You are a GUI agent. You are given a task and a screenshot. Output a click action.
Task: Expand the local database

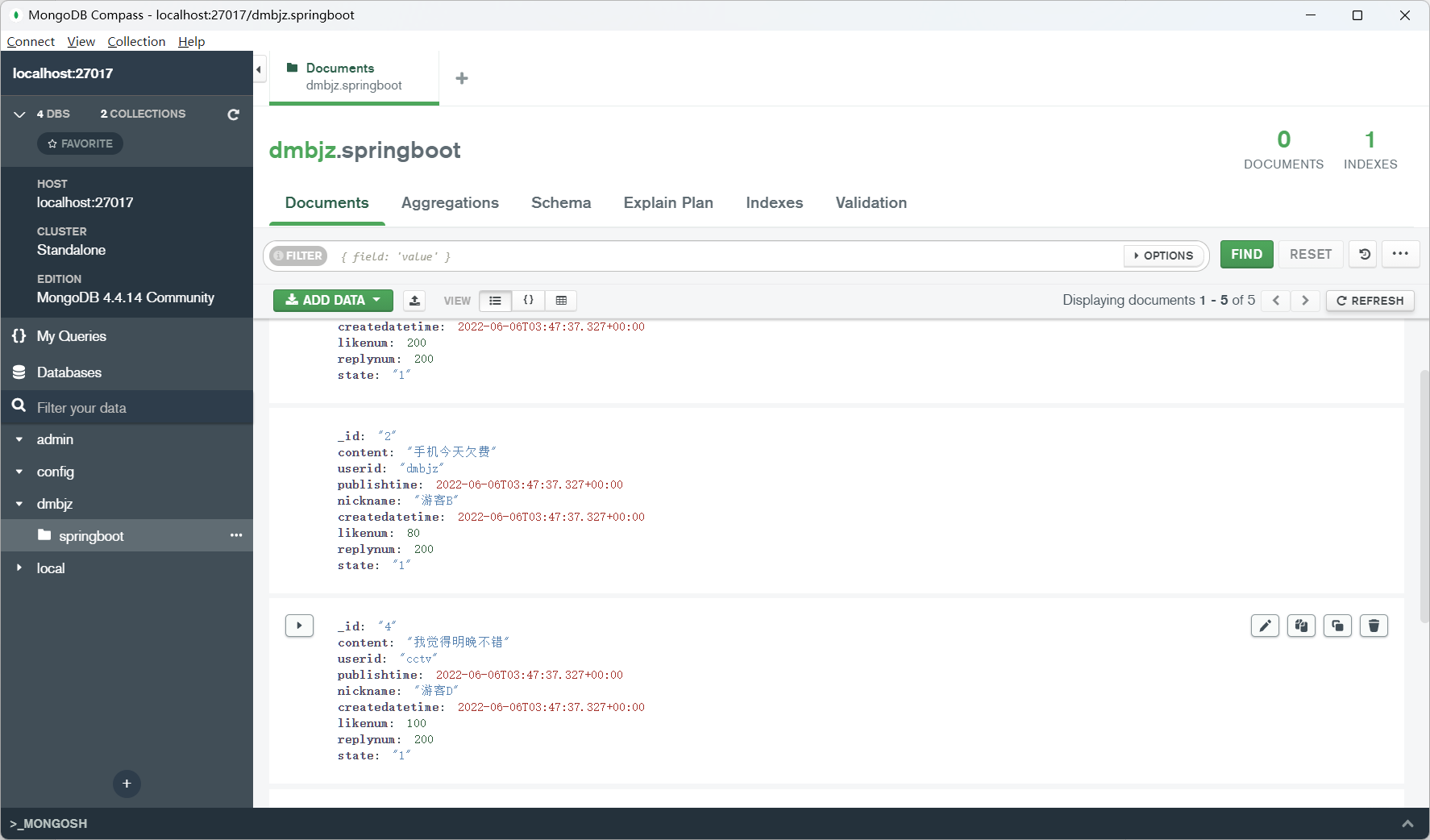(19, 568)
